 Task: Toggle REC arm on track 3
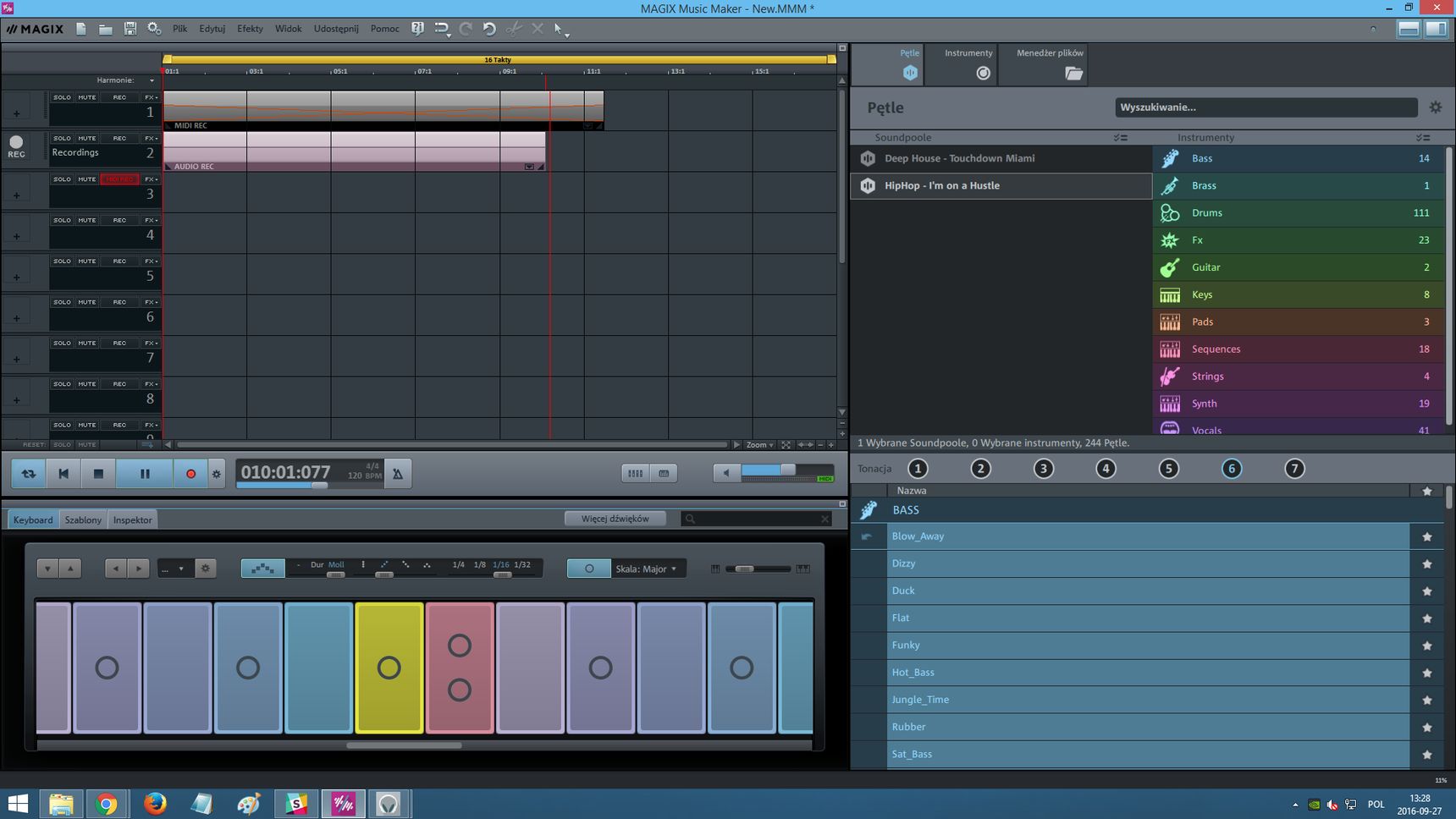tap(119, 179)
